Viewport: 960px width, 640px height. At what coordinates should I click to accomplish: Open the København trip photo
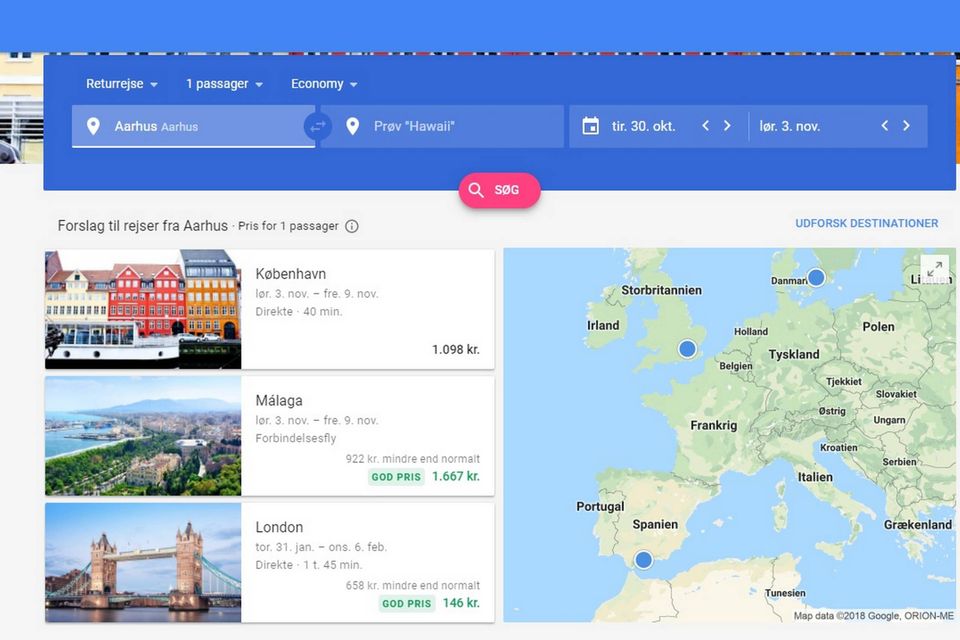click(x=143, y=309)
